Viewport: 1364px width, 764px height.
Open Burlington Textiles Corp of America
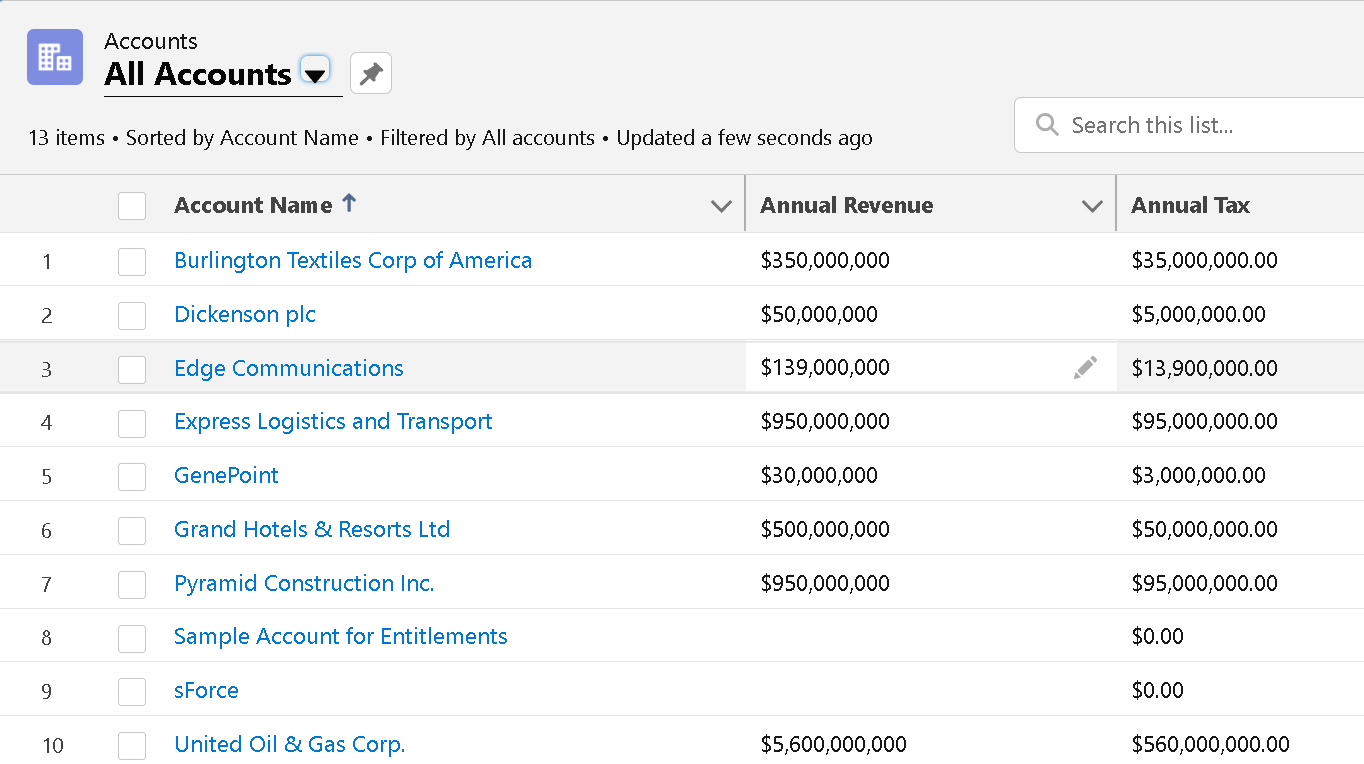click(x=353, y=260)
